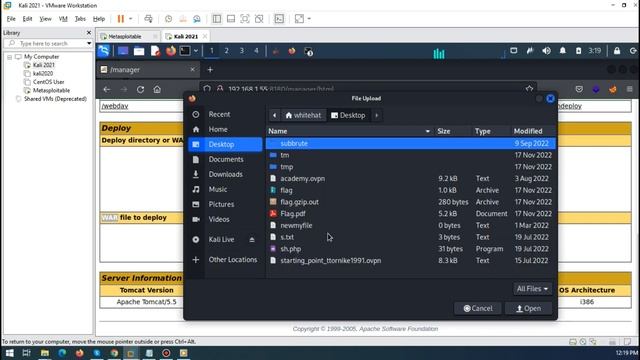The height and width of the screenshot is (360, 640).
Task: Click the whitehat path breadcrumb
Action: [x=303, y=116]
